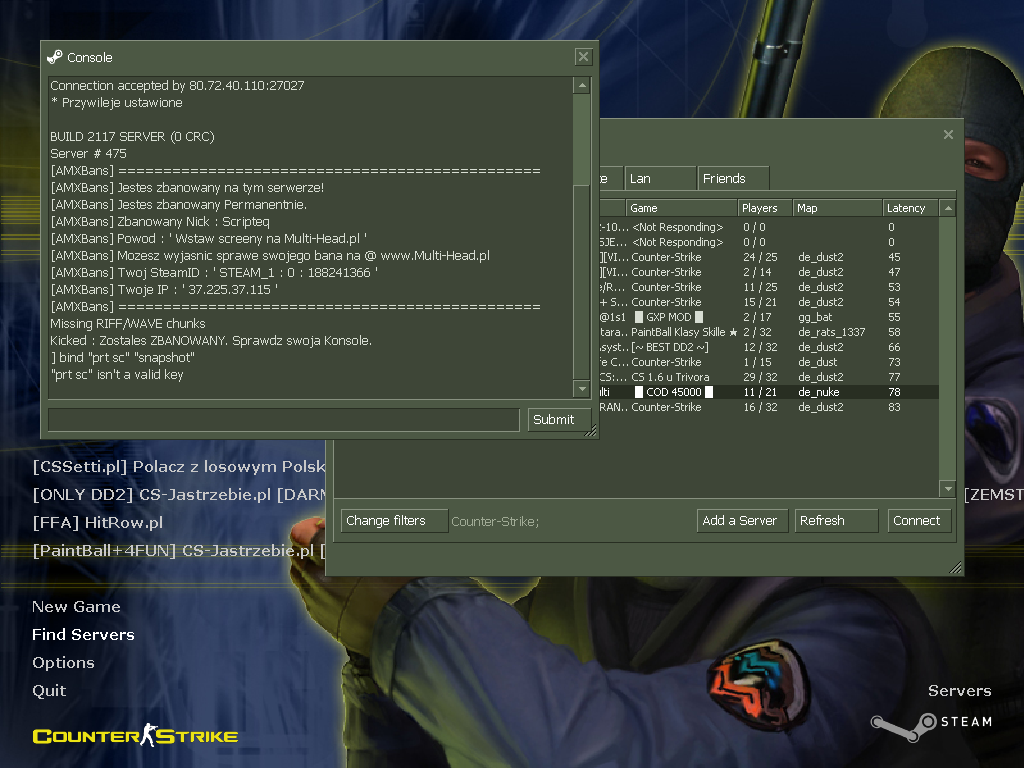Switch to the Lan tab
The image size is (1024, 768).
coord(659,178)
